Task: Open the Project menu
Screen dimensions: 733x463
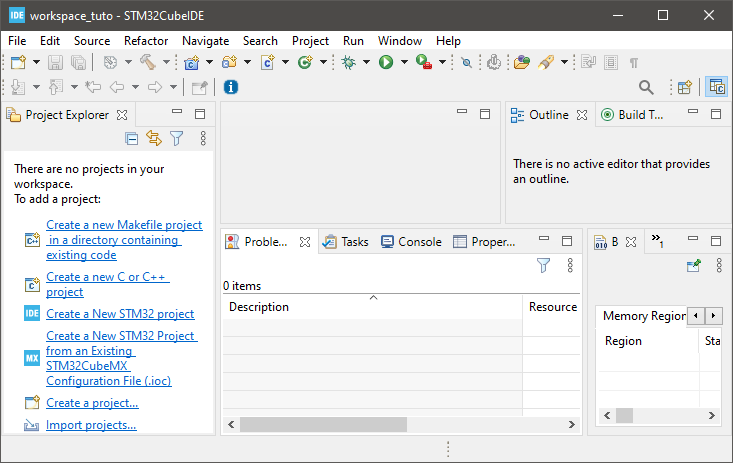Action: click(310, 41)
